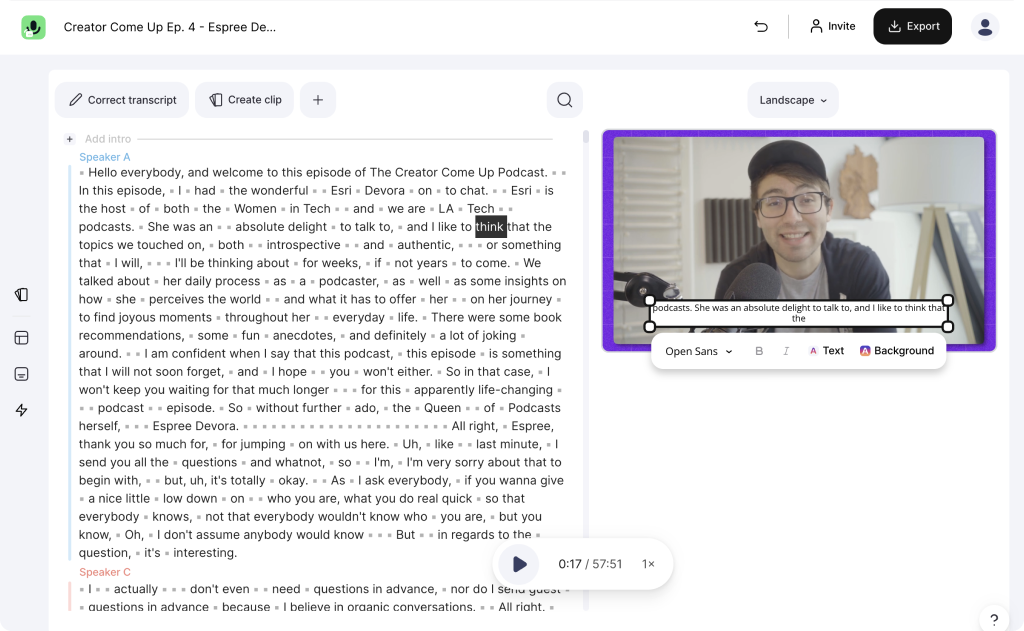Click the word "authentic," in the transcript

click(x=425, y=245)
